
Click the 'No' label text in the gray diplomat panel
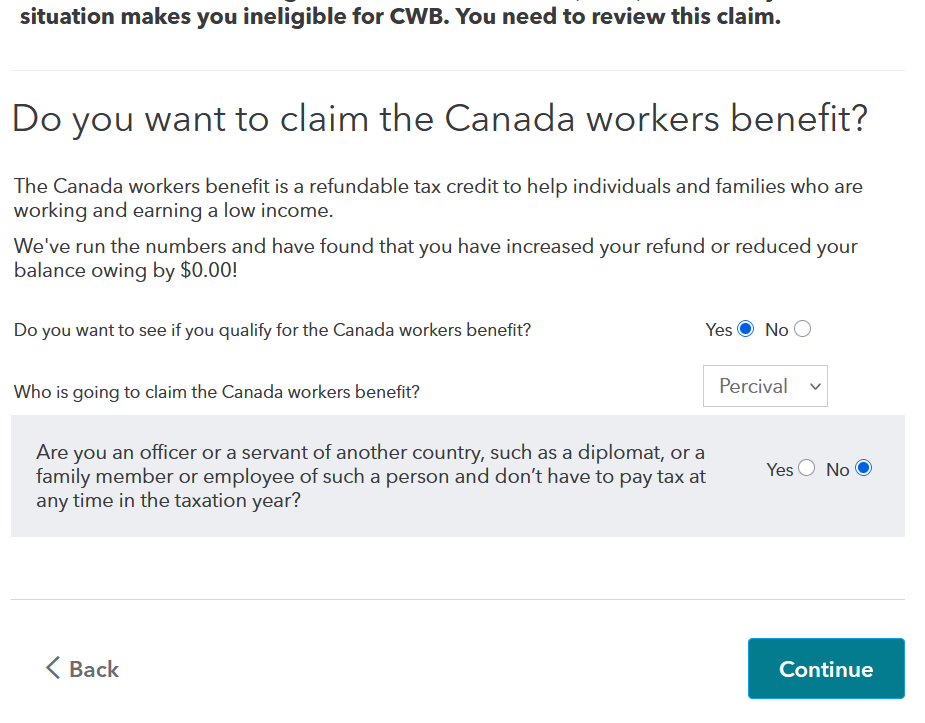(837, 469)
